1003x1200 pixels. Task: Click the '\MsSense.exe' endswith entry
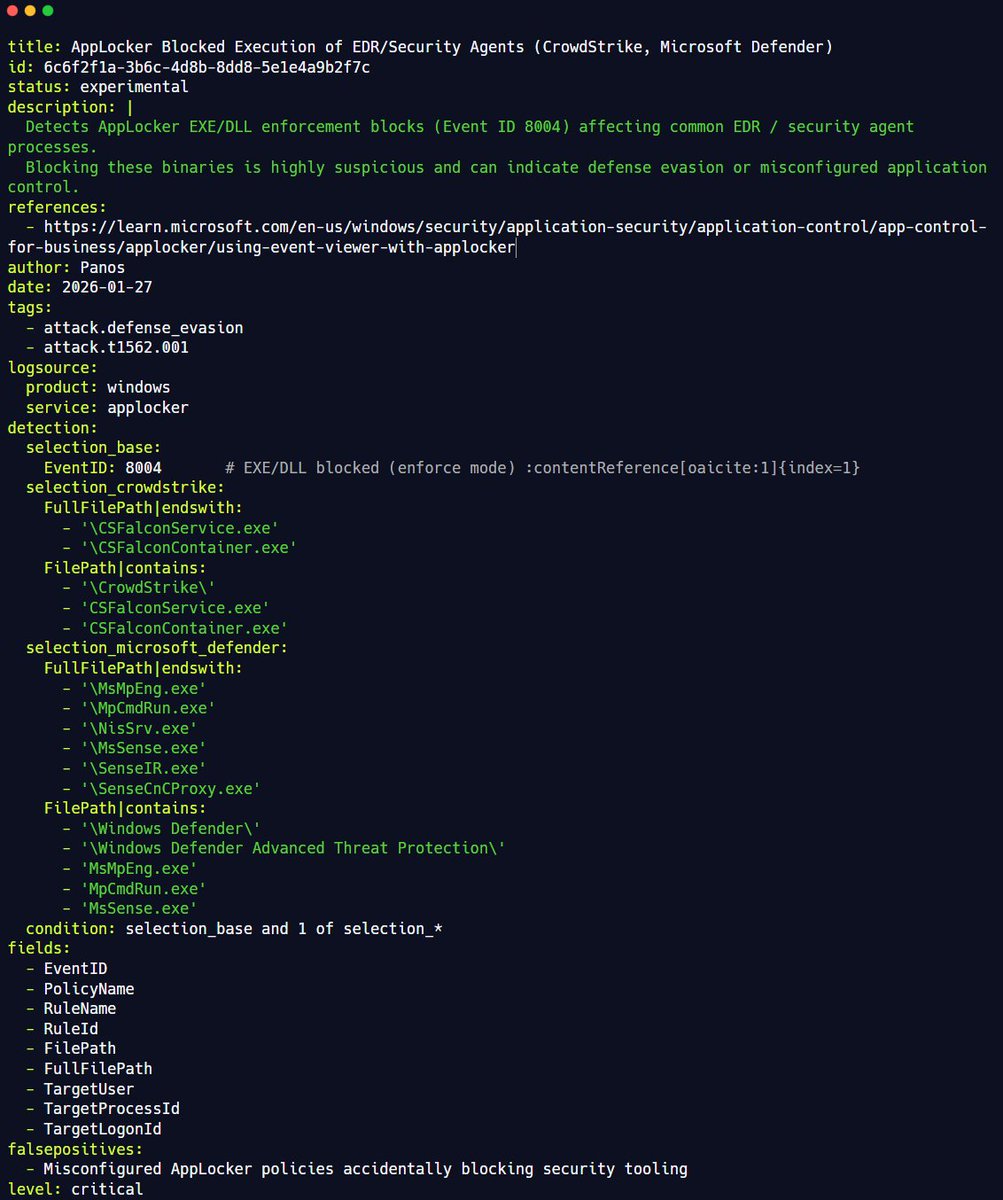(143, 747)
